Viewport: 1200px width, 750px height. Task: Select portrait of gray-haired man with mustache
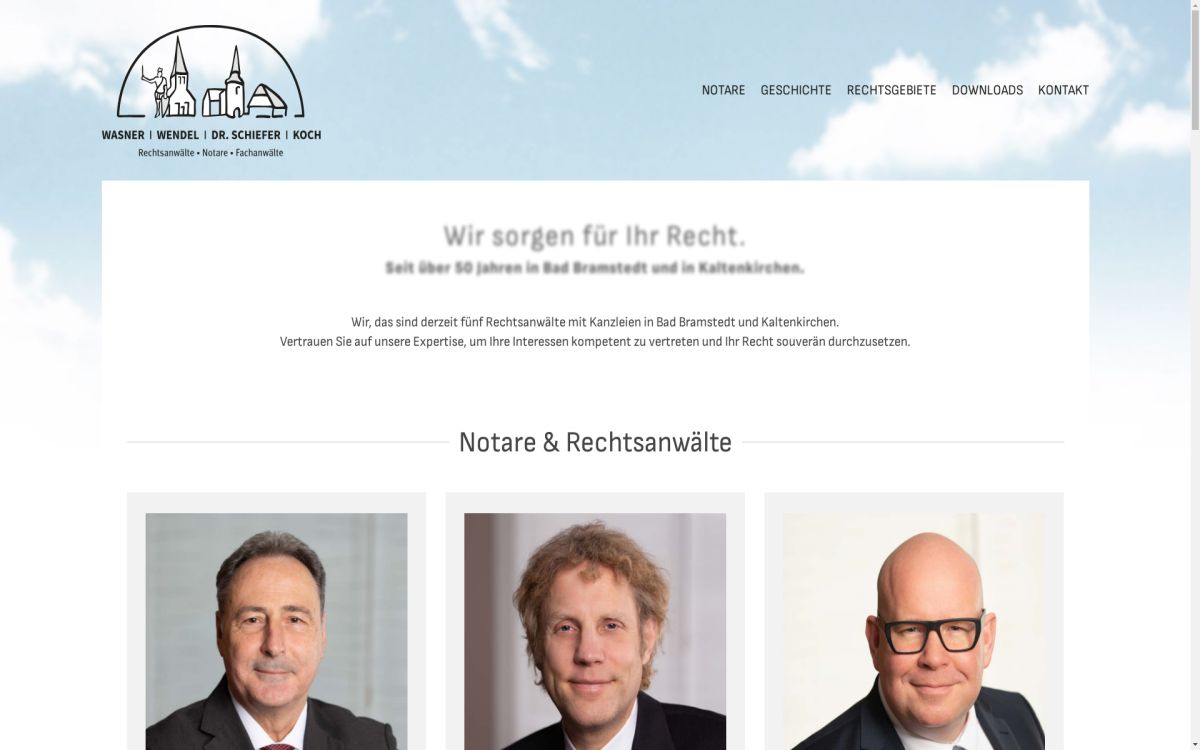pyautogui.click(x=276, y=631)
